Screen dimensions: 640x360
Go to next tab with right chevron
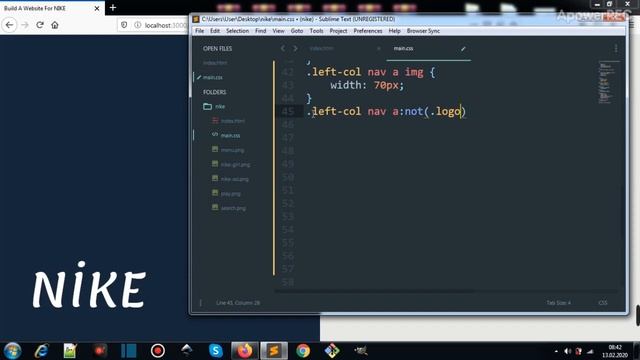295,49
